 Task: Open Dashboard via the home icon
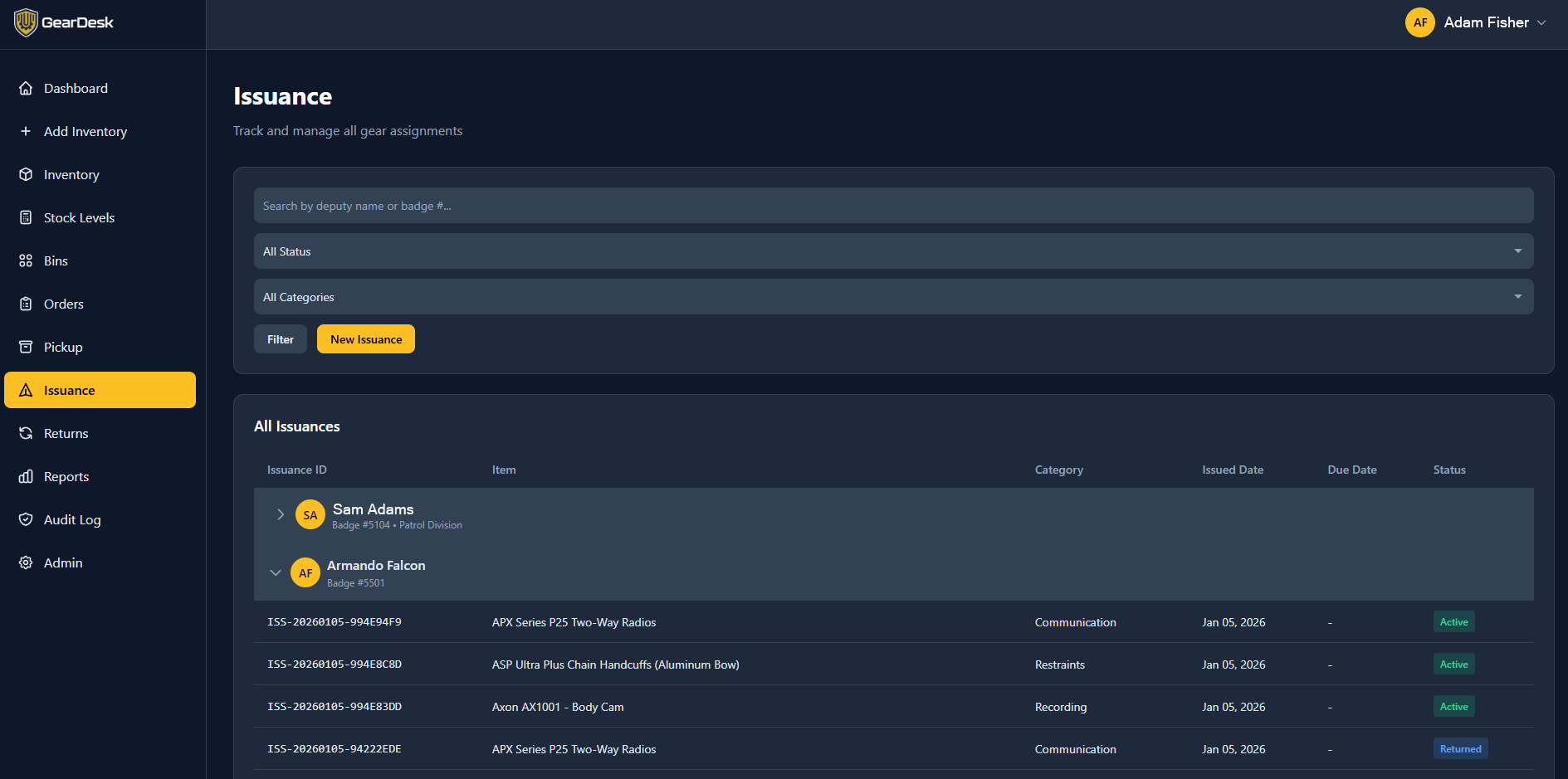26,89
